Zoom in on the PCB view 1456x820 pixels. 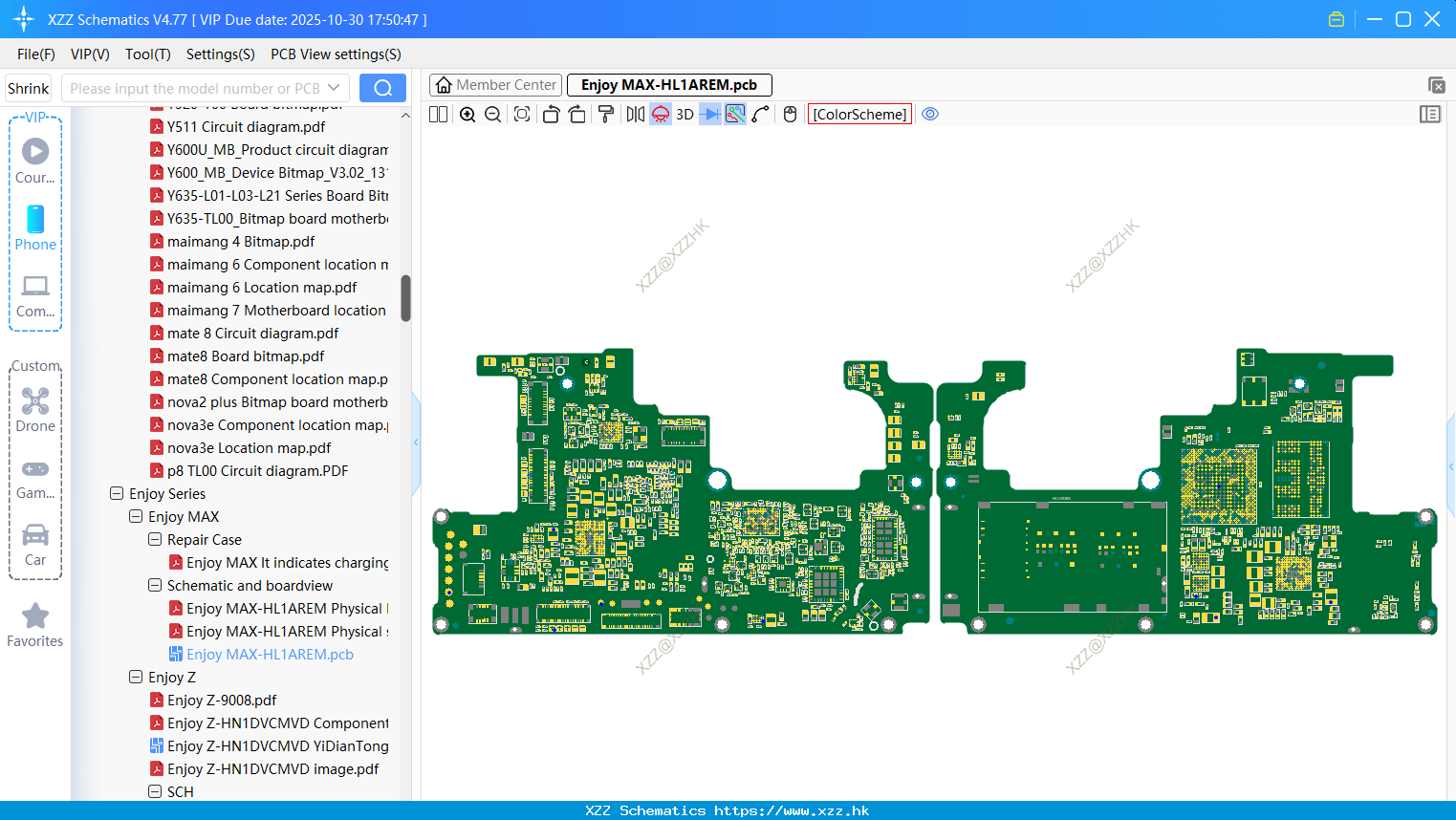[467, 114]
